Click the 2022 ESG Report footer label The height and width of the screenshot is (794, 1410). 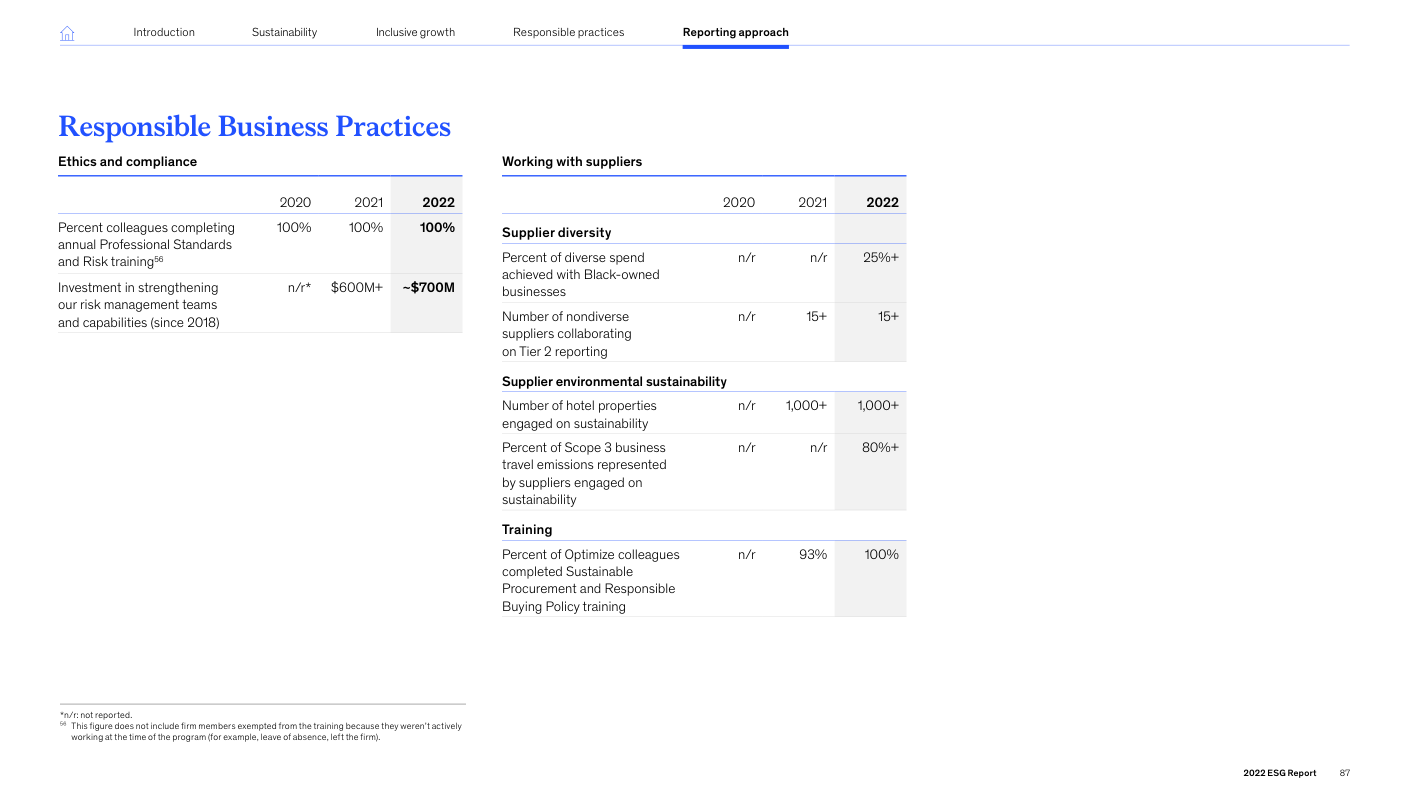click(1279, 773)
